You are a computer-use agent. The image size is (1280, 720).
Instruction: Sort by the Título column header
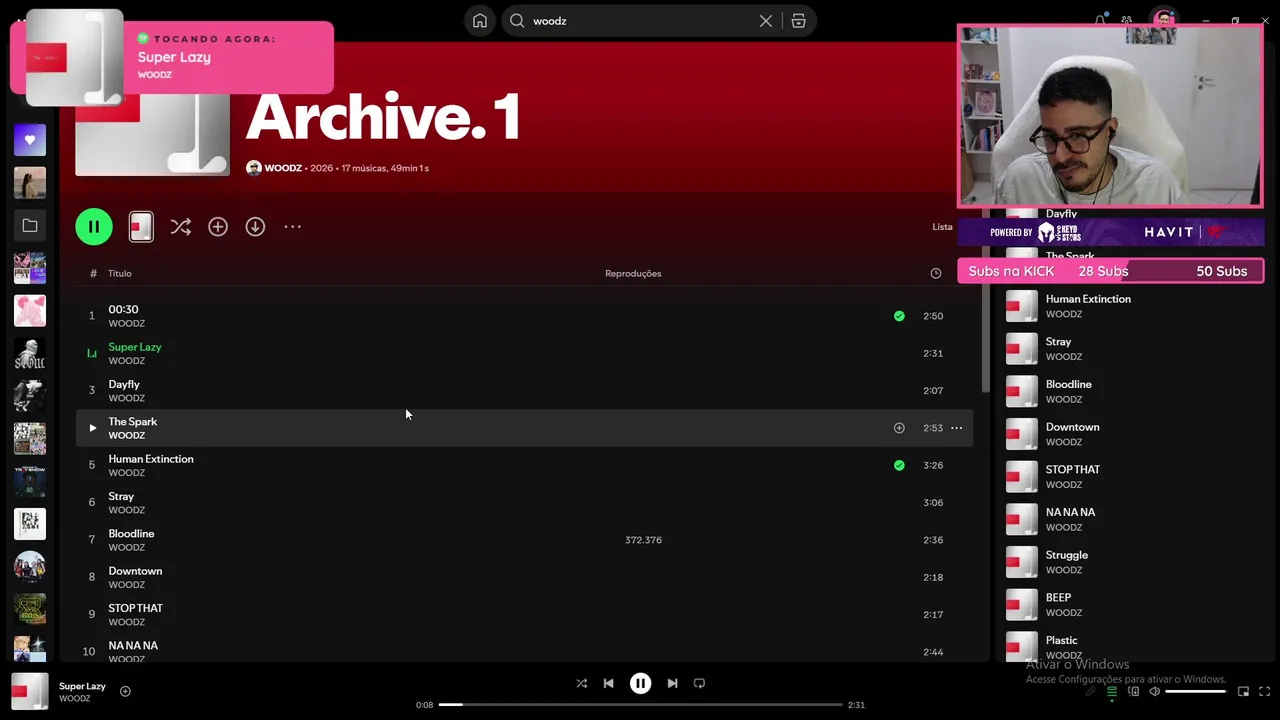[x=120, y=273]
